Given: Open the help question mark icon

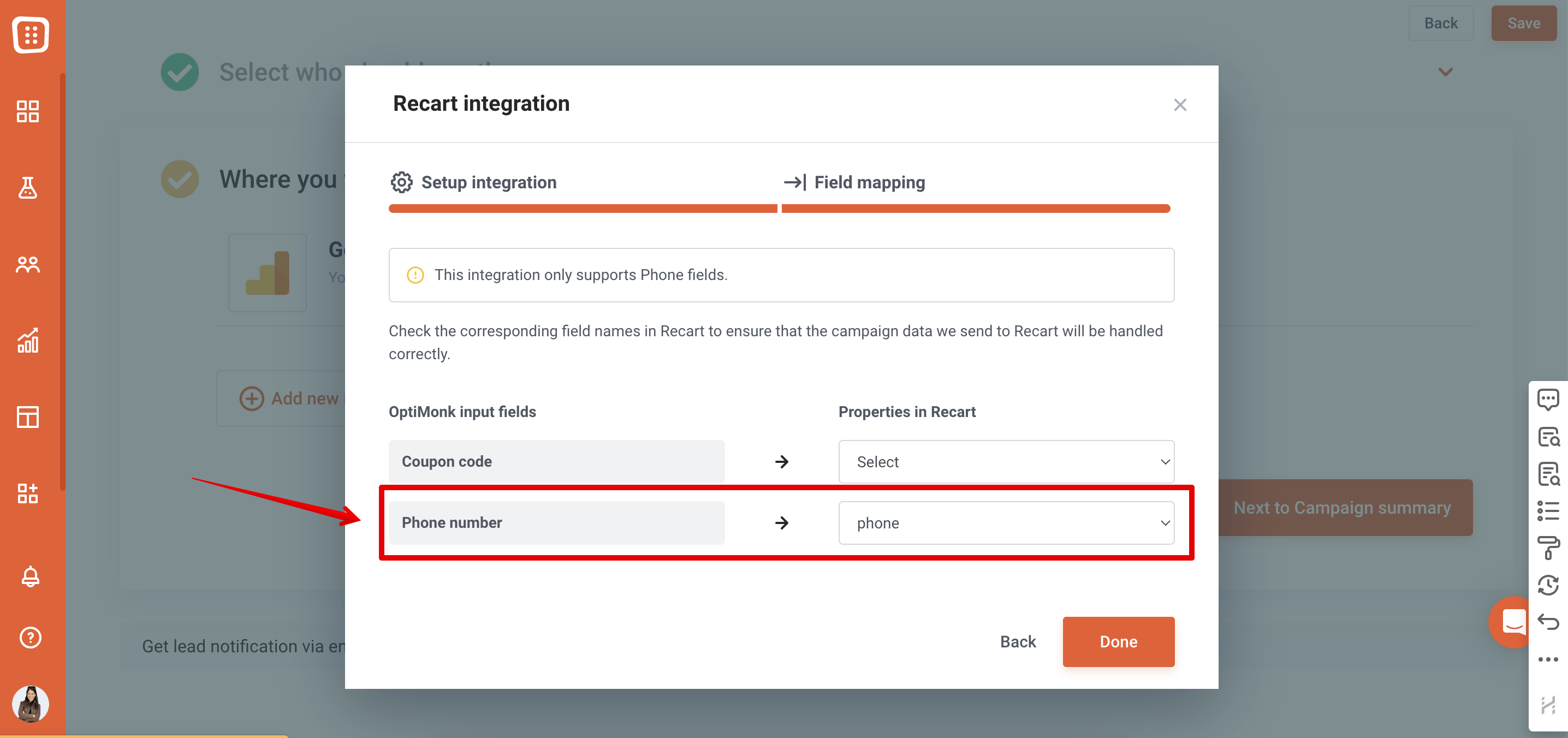Looking at the screenshot, I should 31,638.
